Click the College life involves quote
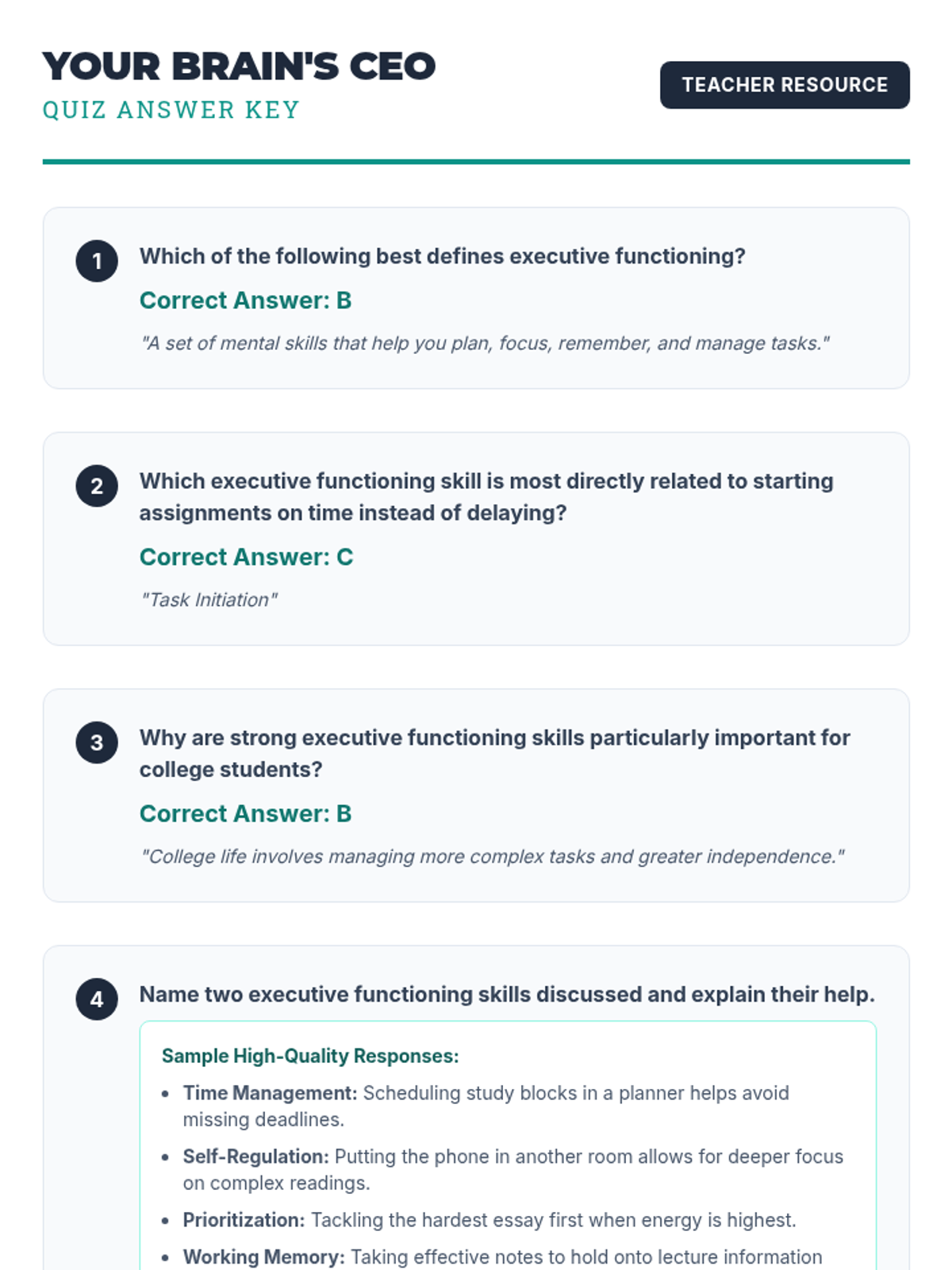This screenshot has width=952, height=1270. [492, 856]
